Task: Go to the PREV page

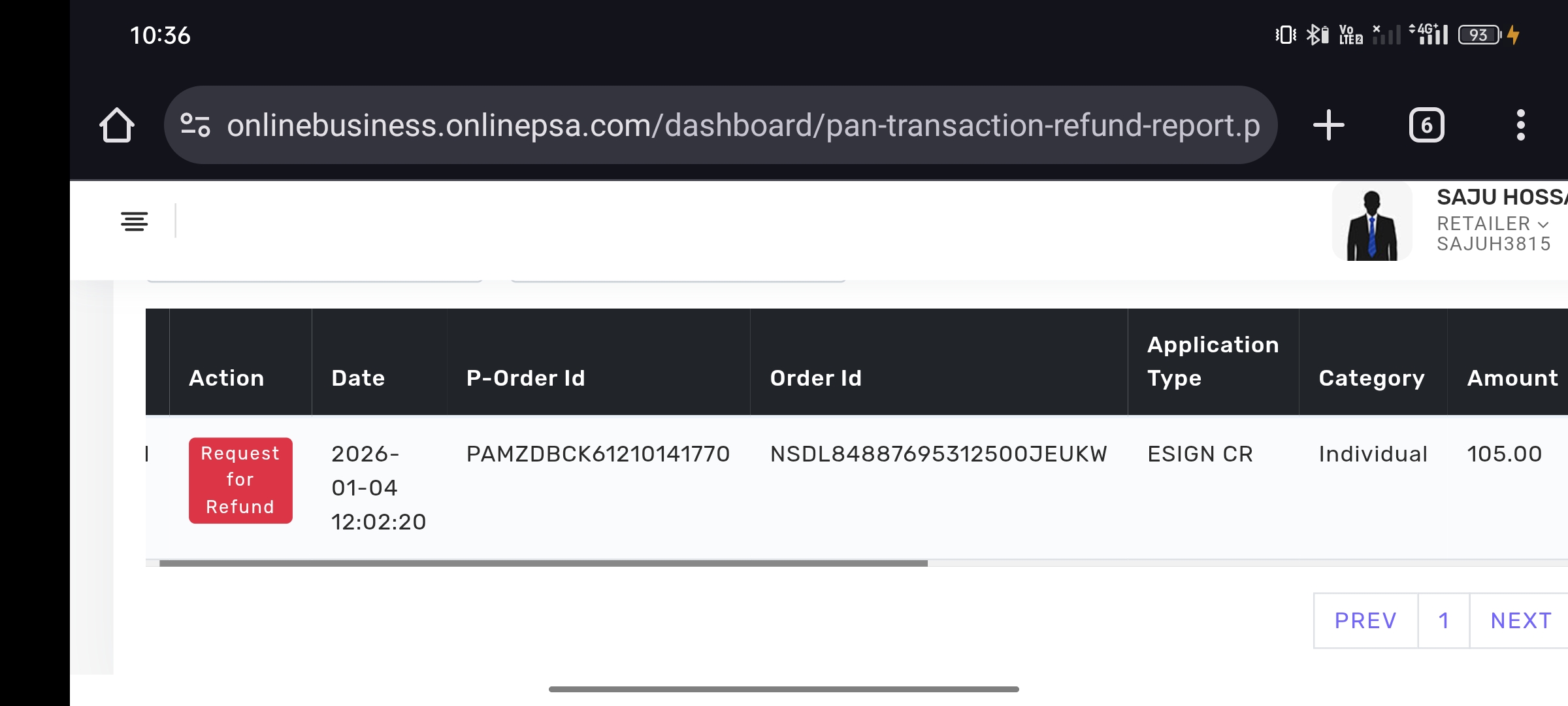Action: (1365, 620)
